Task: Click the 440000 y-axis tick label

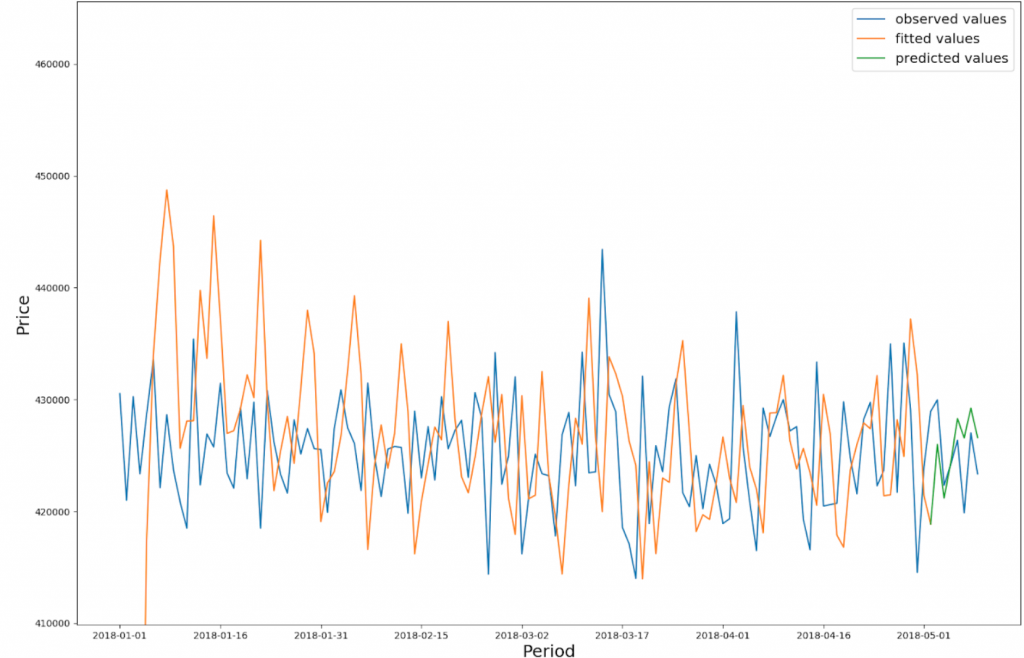Action: click(53, 288)
